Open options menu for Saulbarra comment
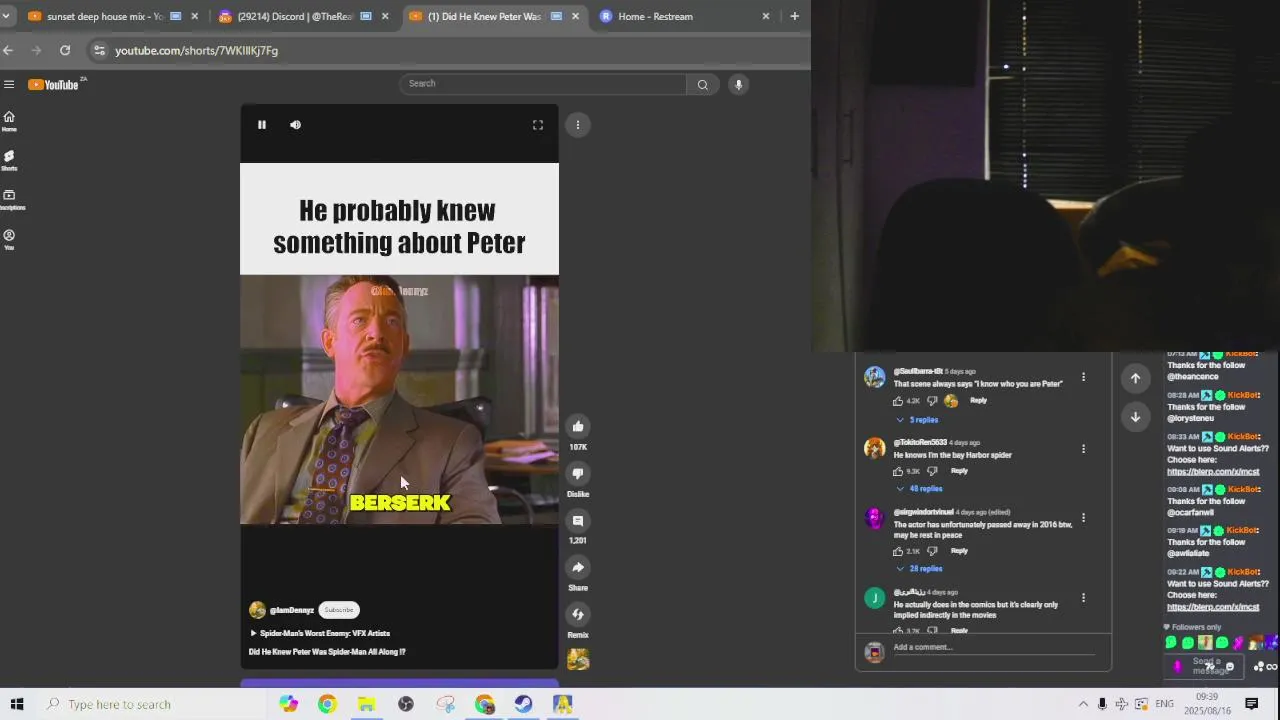The height and width of the screenshot is (720, 1280). coord(1083,378)
